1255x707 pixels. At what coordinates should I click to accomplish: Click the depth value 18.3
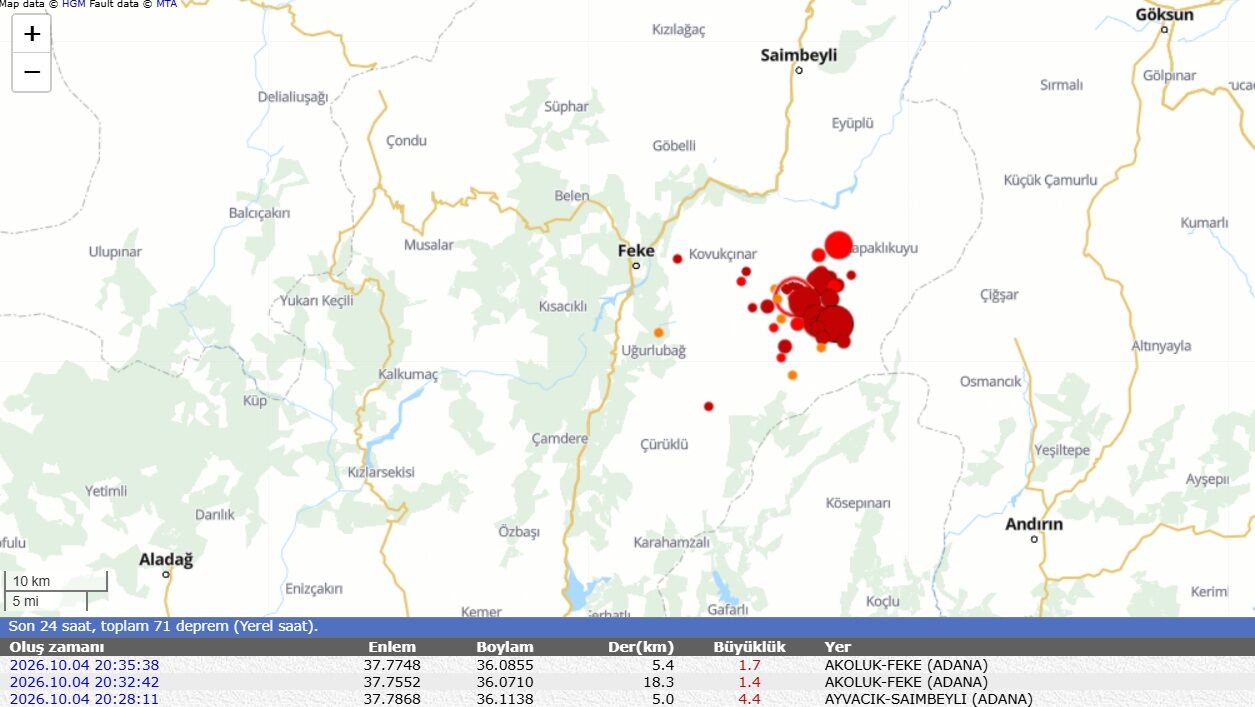point(658,682)
